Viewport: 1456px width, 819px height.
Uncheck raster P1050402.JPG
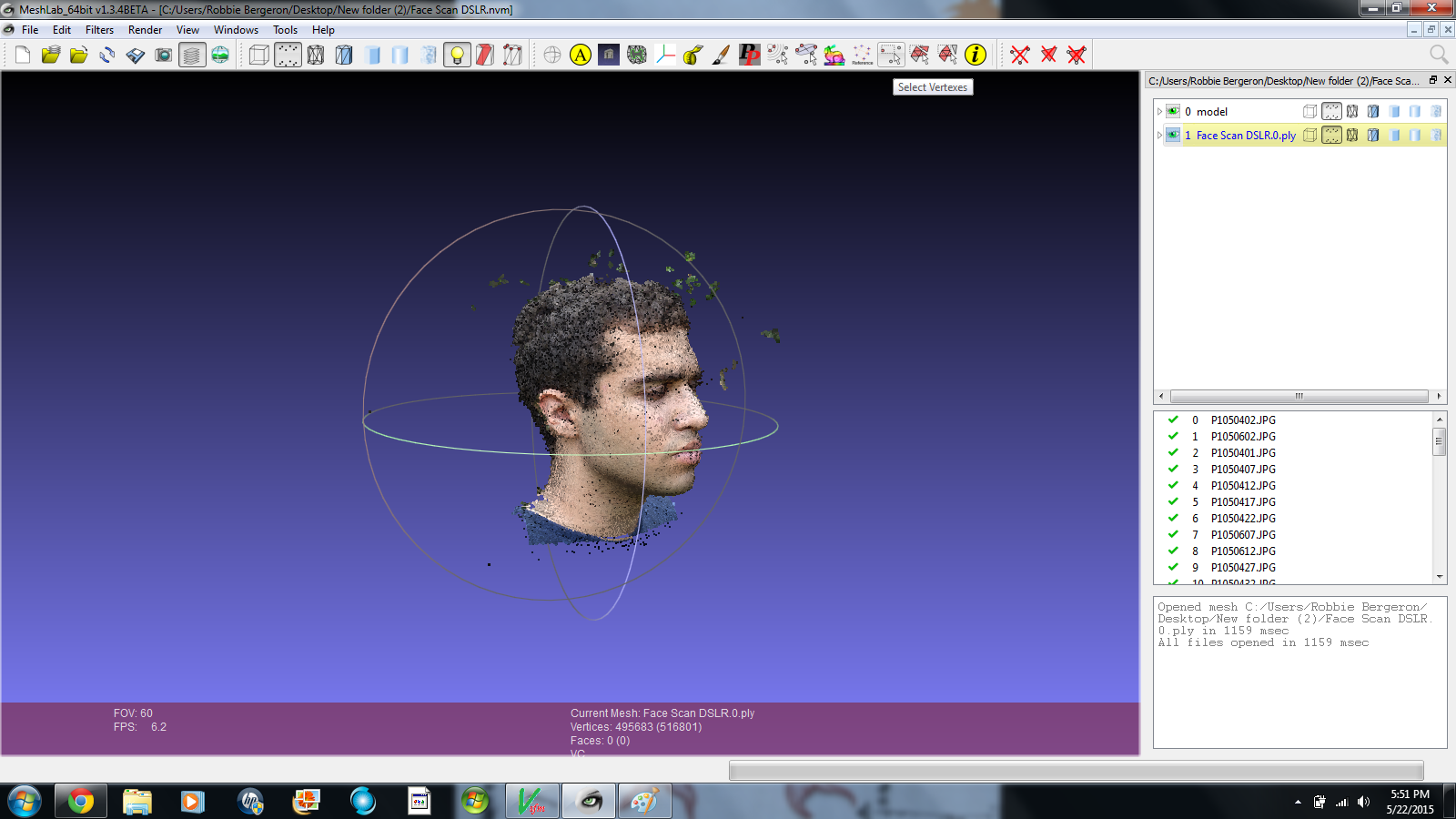click(x=1173, y=420)
